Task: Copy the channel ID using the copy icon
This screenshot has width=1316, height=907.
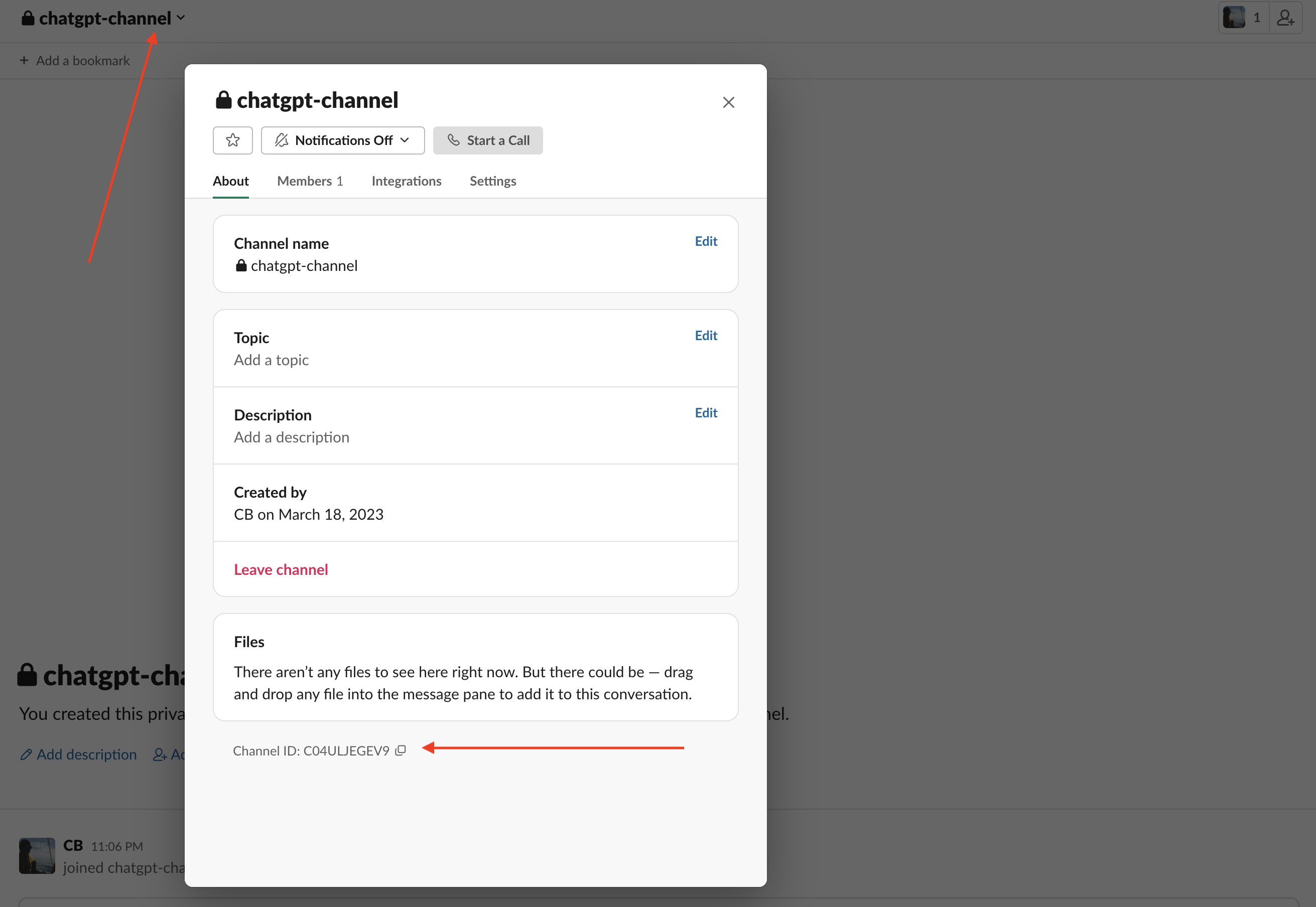Action: pos(401,750)
